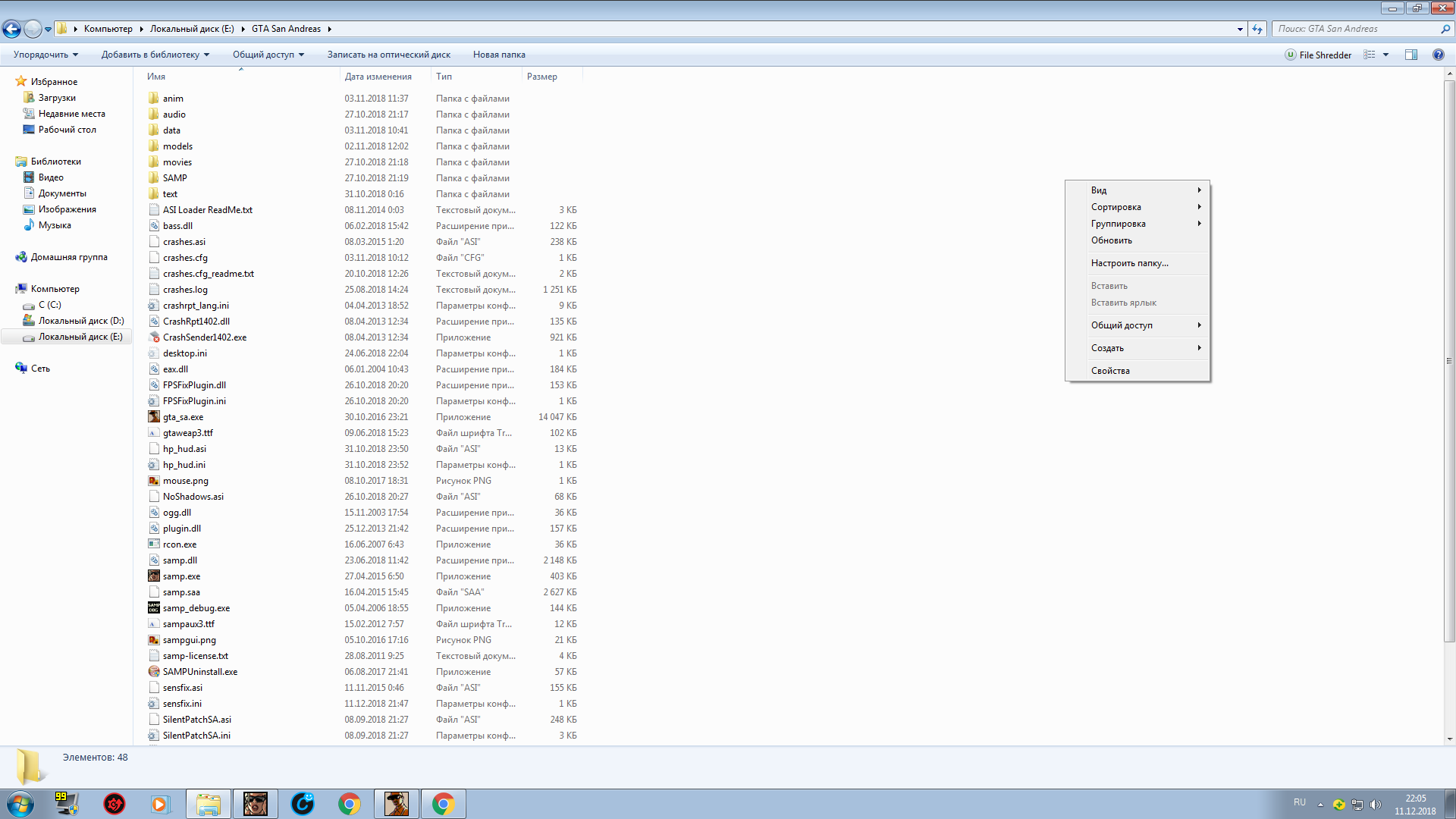Select the file name SilentPatchSA.asi
1456x819 pixels.
(197, 720)
